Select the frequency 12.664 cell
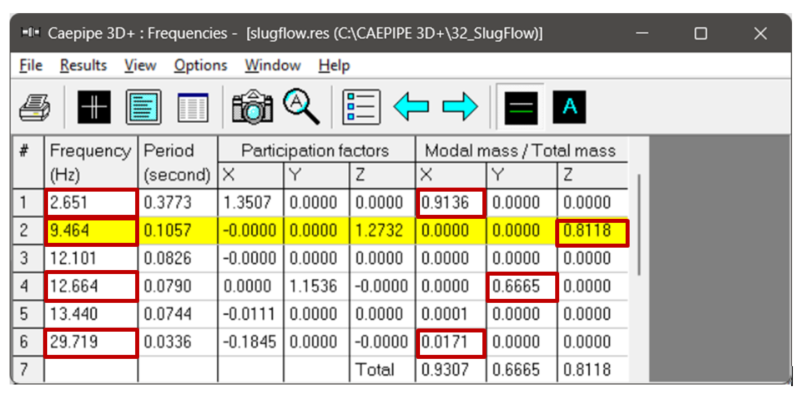 point(91,286)
